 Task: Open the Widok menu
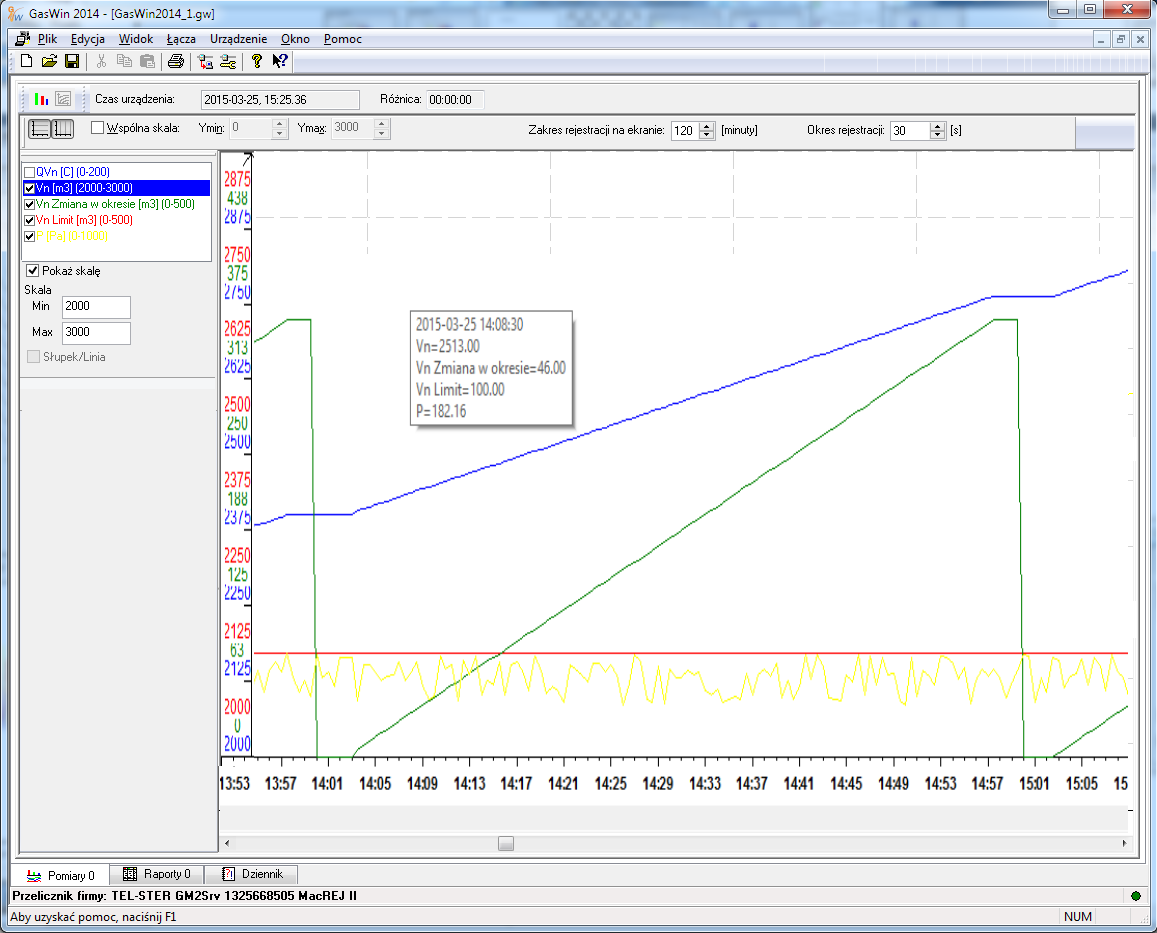click(x=136, y=39)
